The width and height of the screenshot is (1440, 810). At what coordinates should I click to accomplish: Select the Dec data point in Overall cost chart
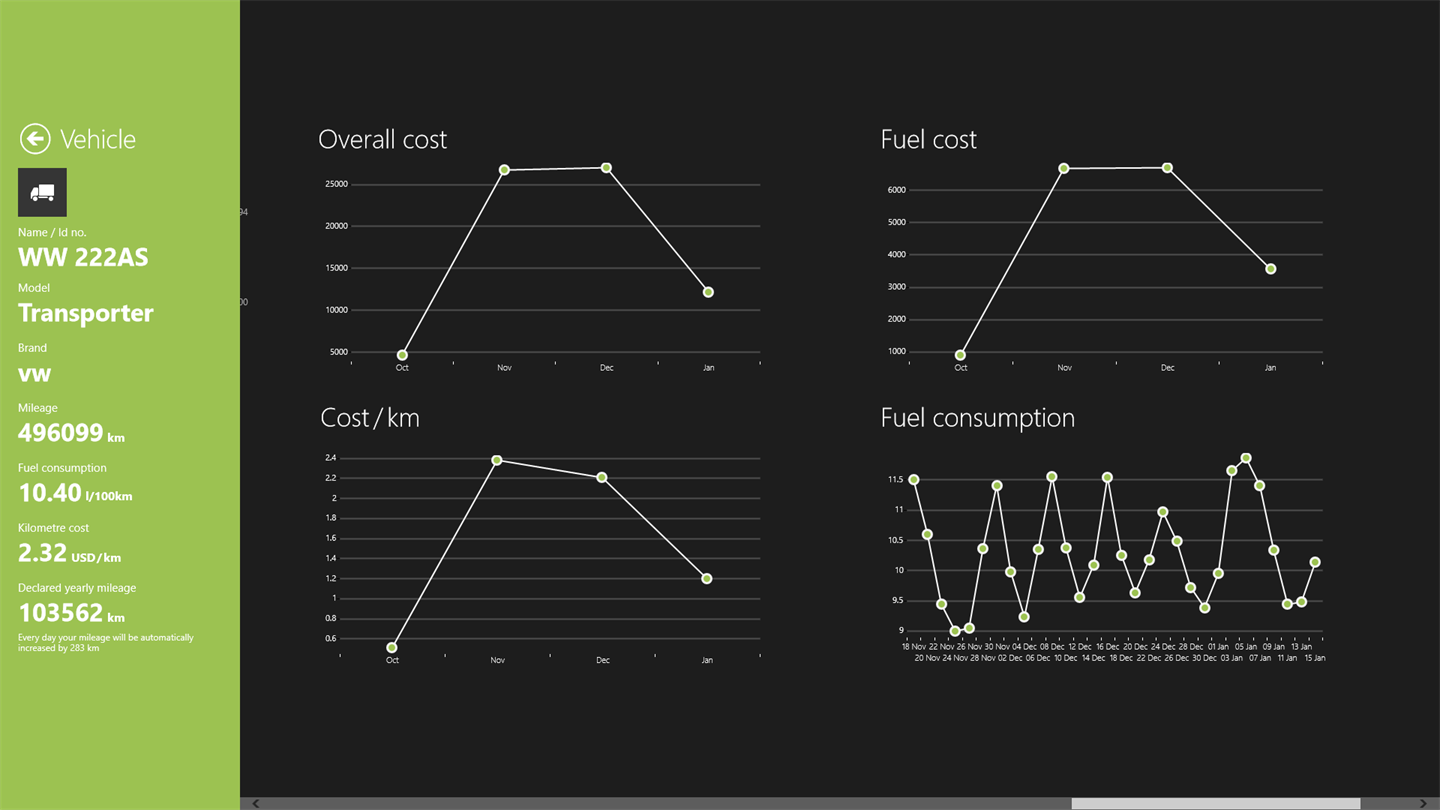point(606,168)
